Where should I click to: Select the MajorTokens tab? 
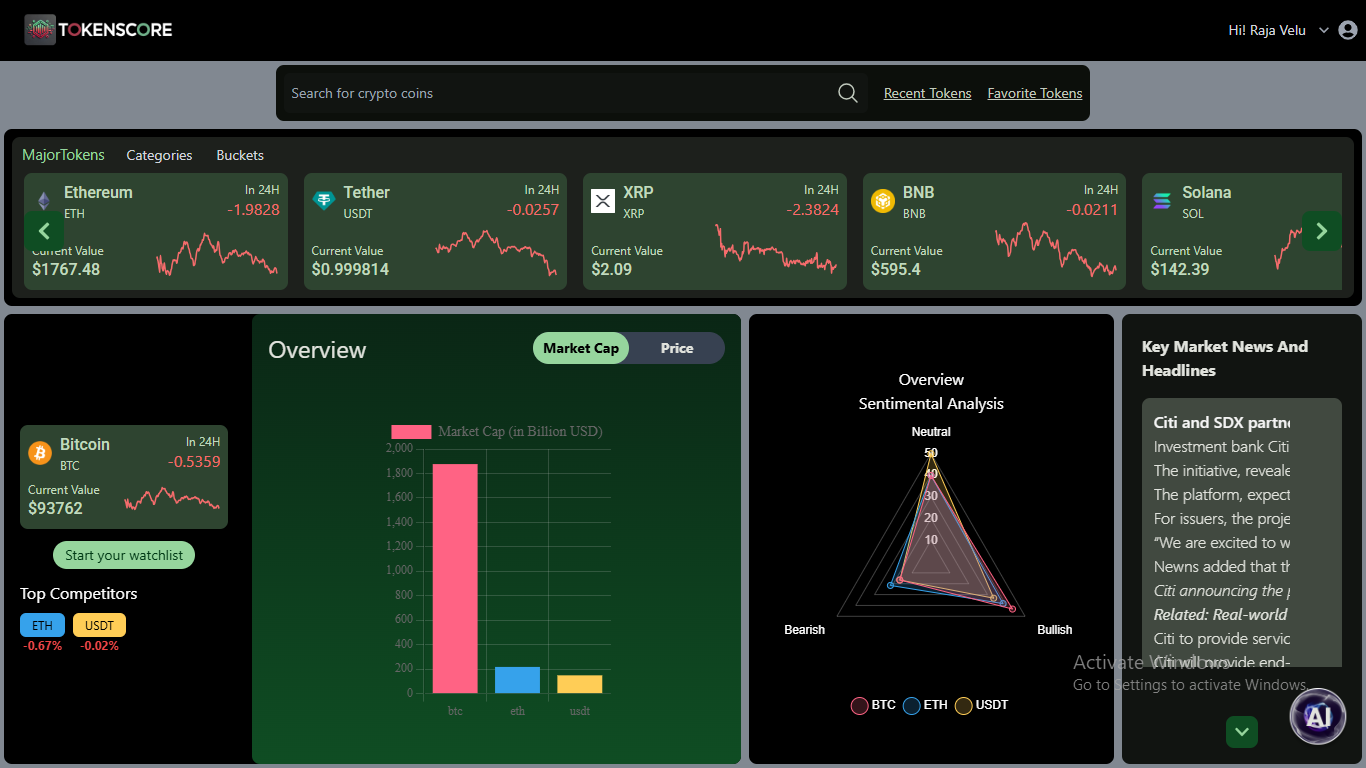click(63, 155)
